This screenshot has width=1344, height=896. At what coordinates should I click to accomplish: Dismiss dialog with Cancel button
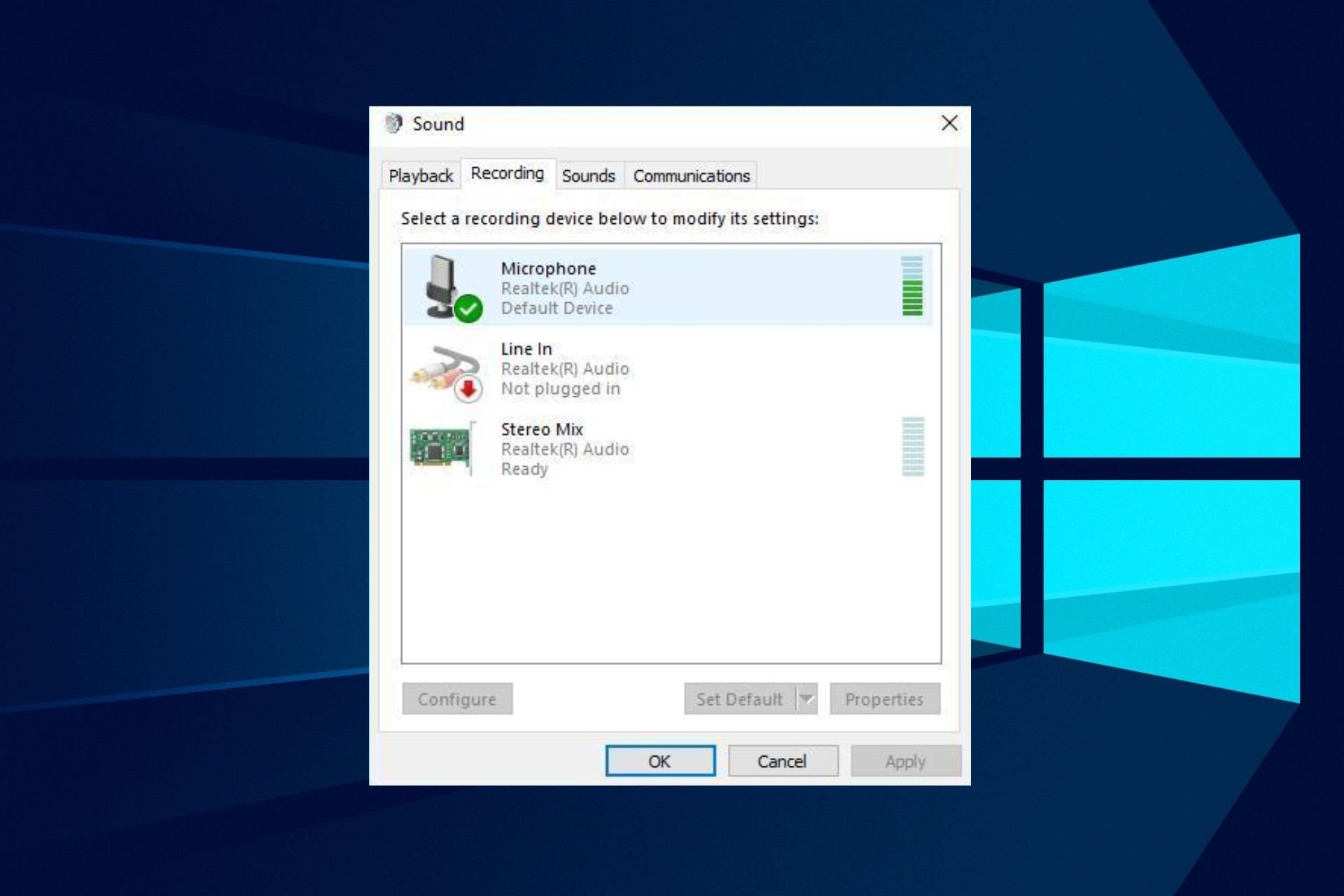[783, 761]
